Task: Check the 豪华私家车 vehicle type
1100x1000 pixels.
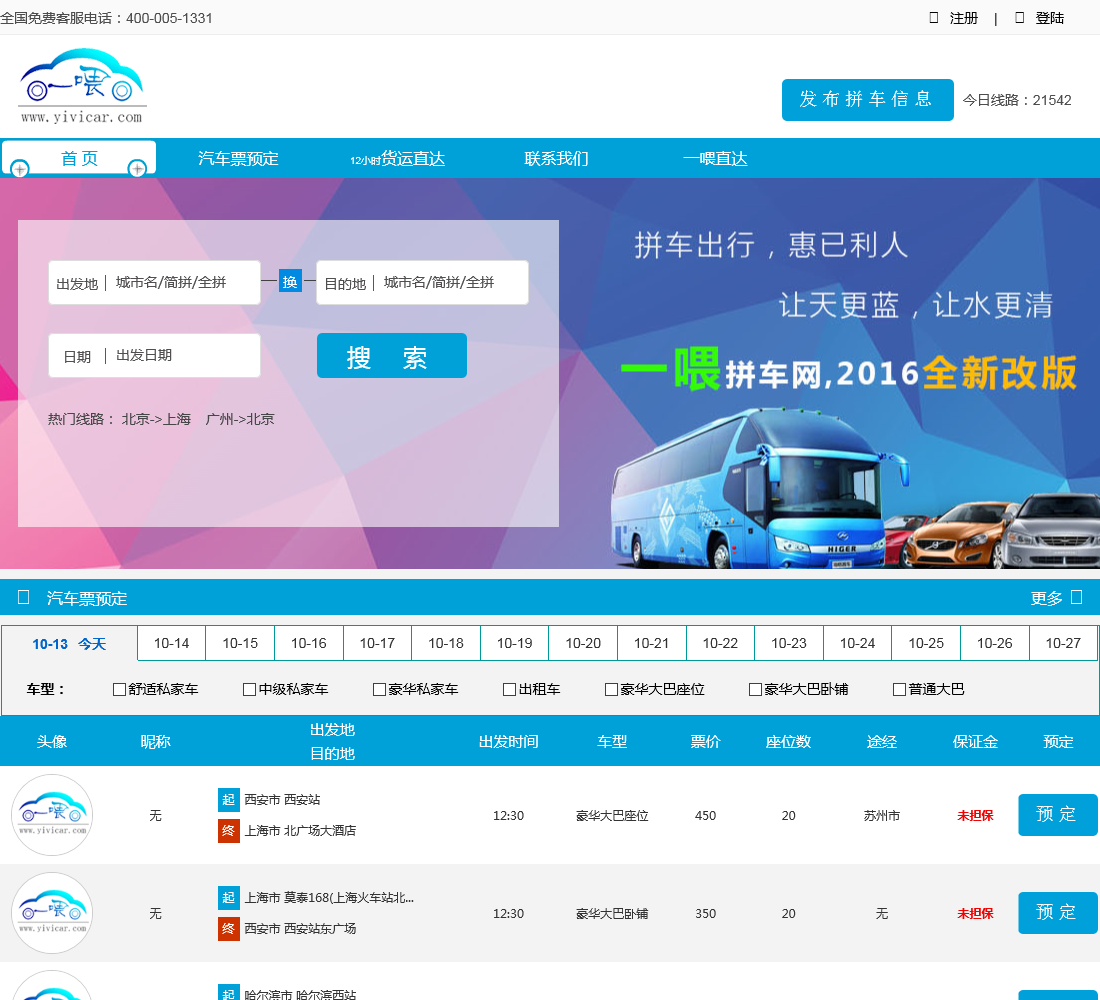Action: [x=380, y=690]
